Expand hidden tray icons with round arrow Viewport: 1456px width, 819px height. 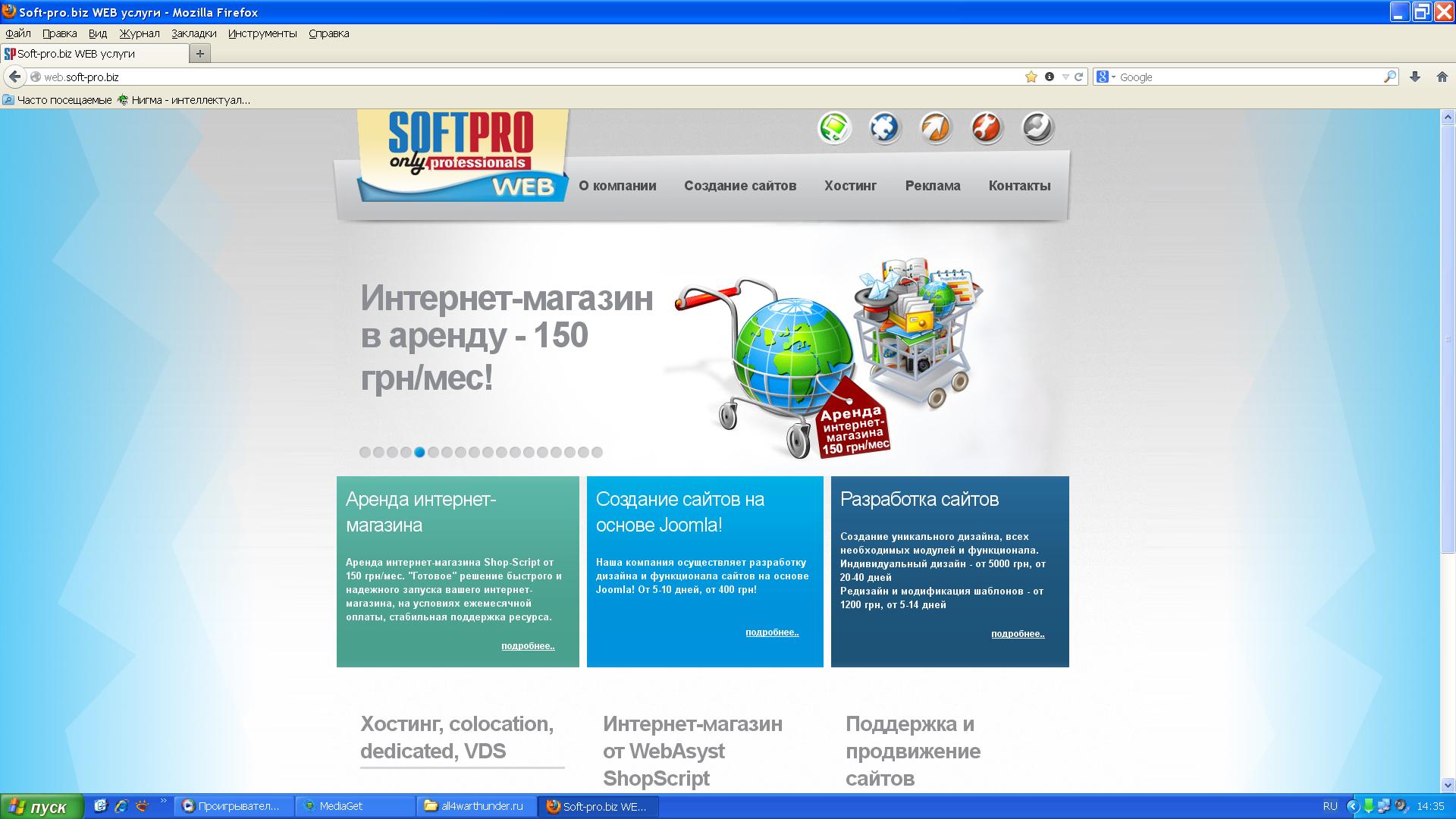[x=1353, y=806]
